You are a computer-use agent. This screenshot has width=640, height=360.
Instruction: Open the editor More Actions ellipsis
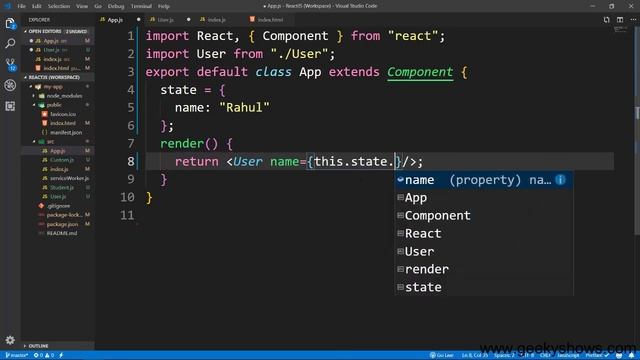point(633,20)
